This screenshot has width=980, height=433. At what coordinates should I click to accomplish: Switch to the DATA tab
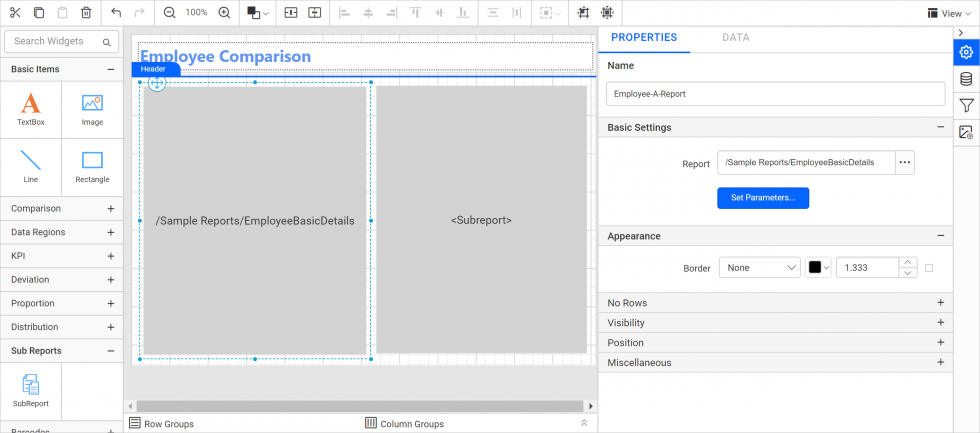(x=736, y=37)
